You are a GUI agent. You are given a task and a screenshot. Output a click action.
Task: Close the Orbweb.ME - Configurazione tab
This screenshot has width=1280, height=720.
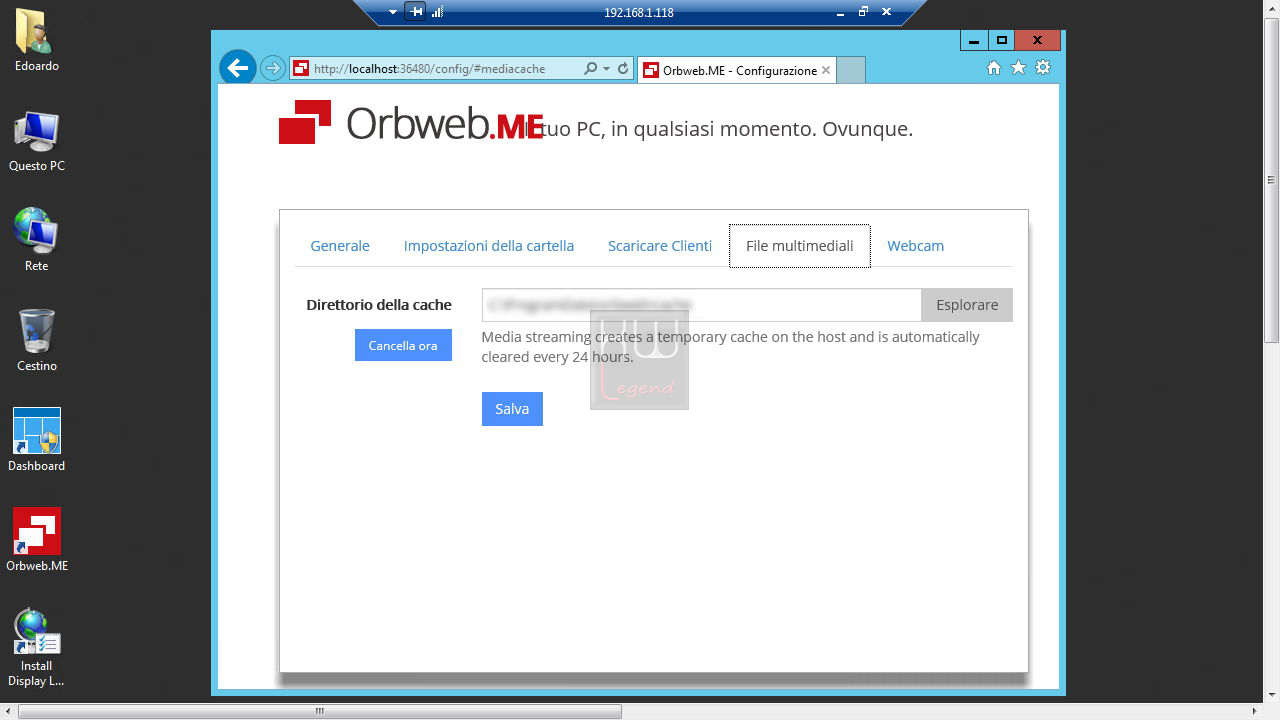[825, 70]
